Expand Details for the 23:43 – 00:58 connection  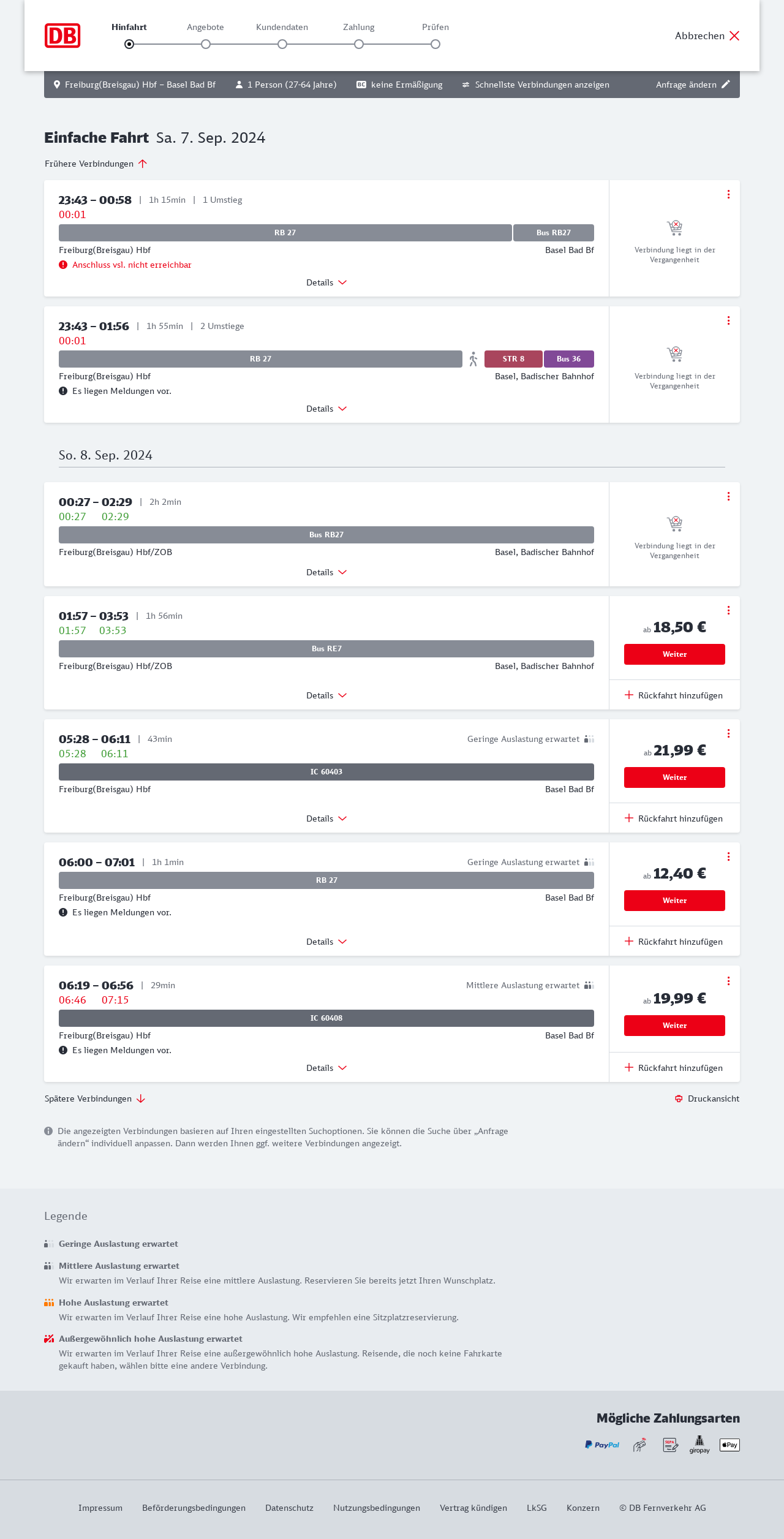click(326, 282)
